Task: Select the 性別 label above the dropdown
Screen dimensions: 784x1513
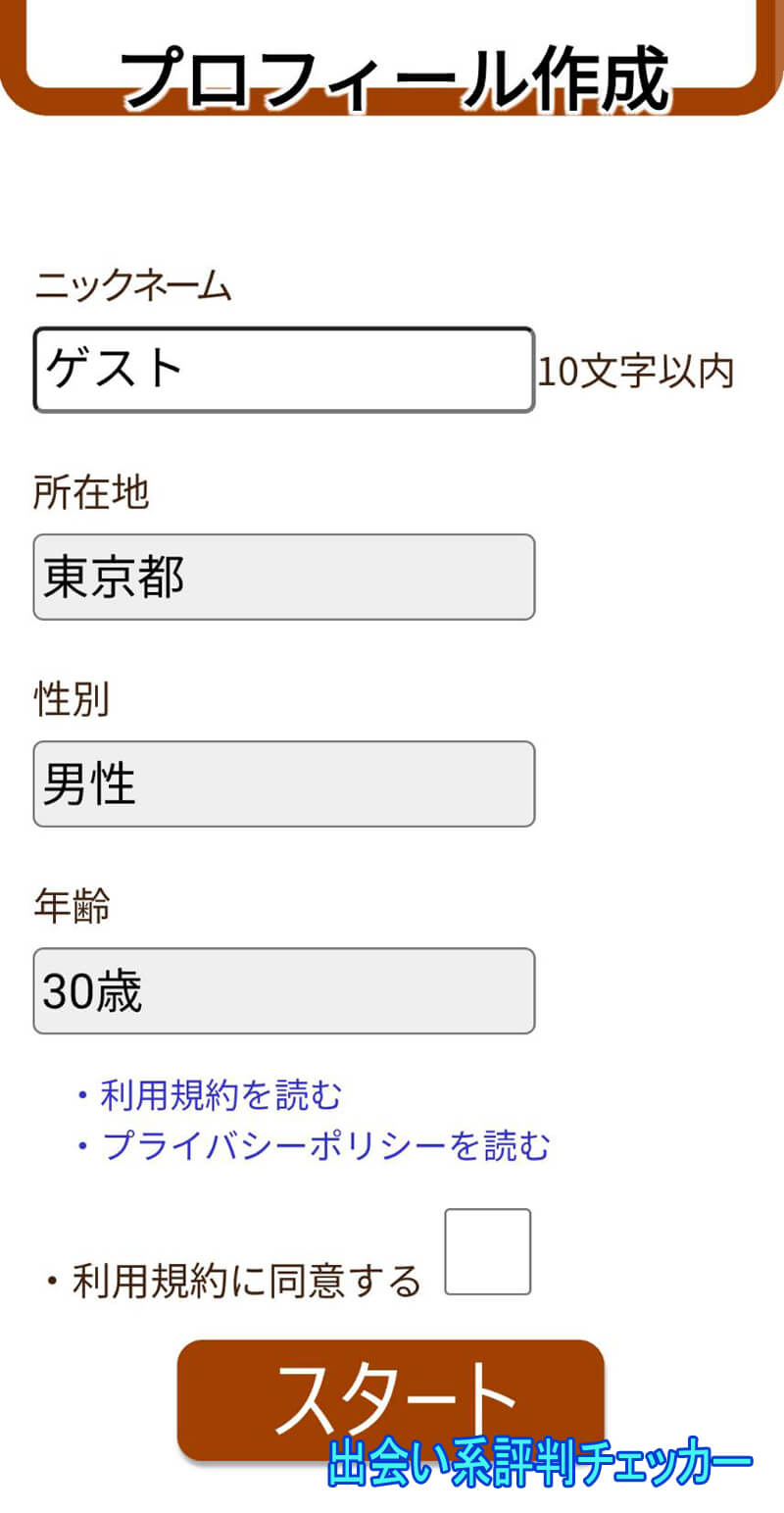Action: pyautogui.click(x=72, y=700)
